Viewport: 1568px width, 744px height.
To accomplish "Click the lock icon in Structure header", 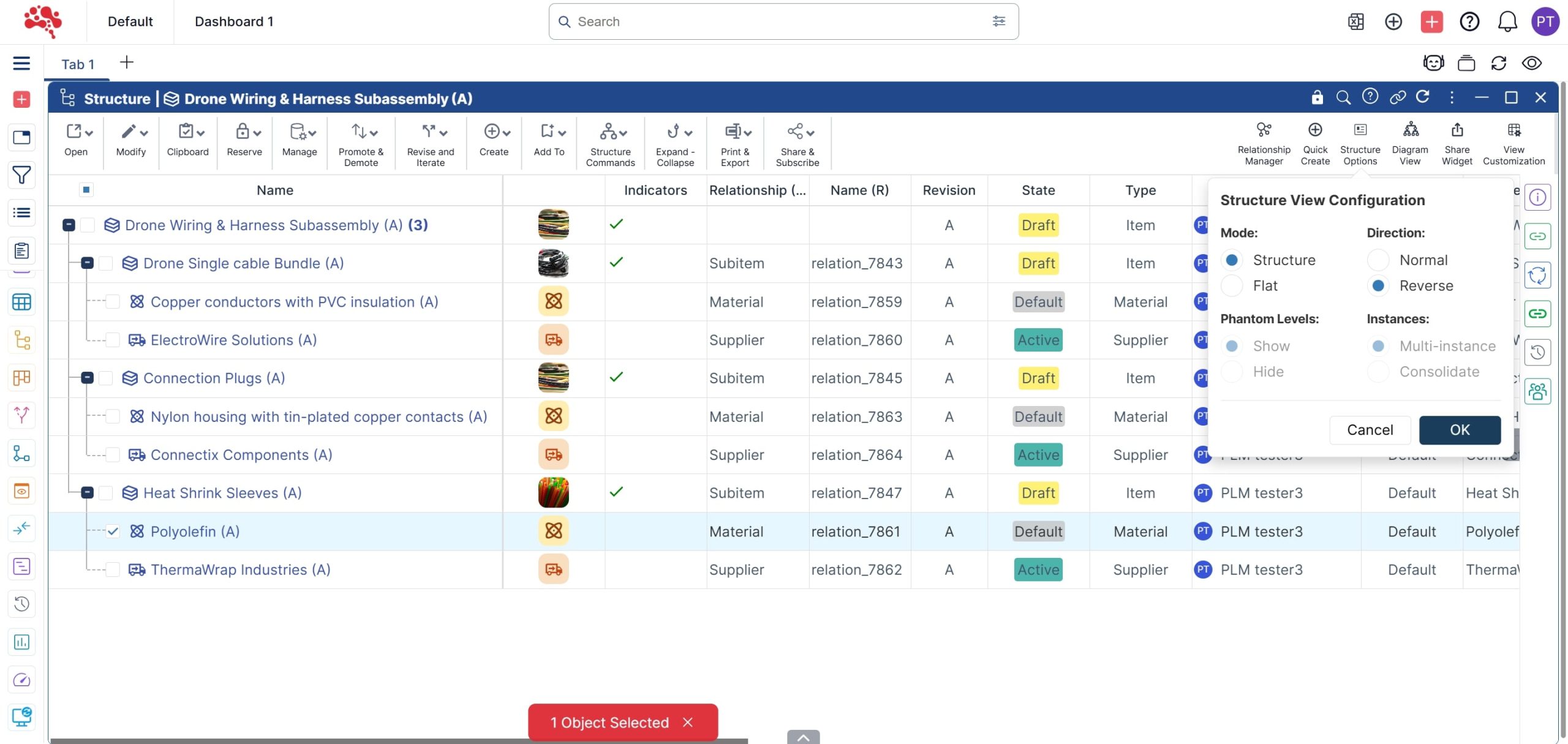I will (1317, 98).
